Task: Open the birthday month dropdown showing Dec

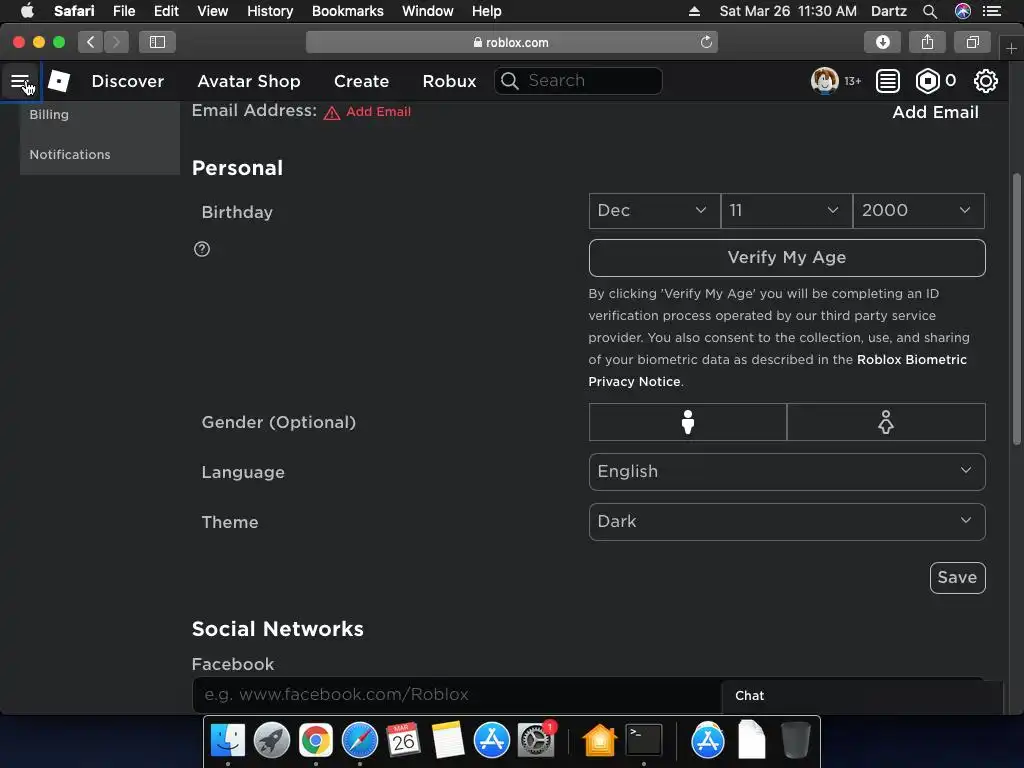Action: [654, 210]
